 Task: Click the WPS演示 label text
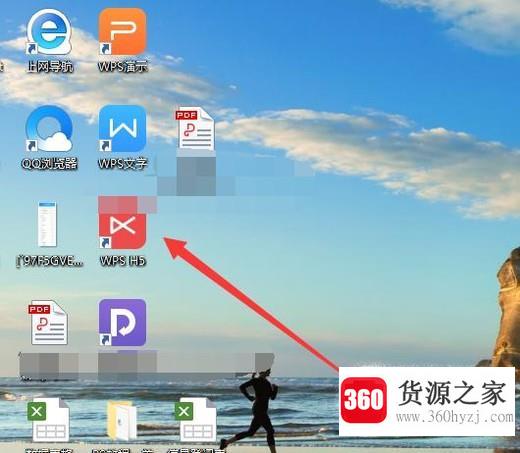(x=123, y=67)
